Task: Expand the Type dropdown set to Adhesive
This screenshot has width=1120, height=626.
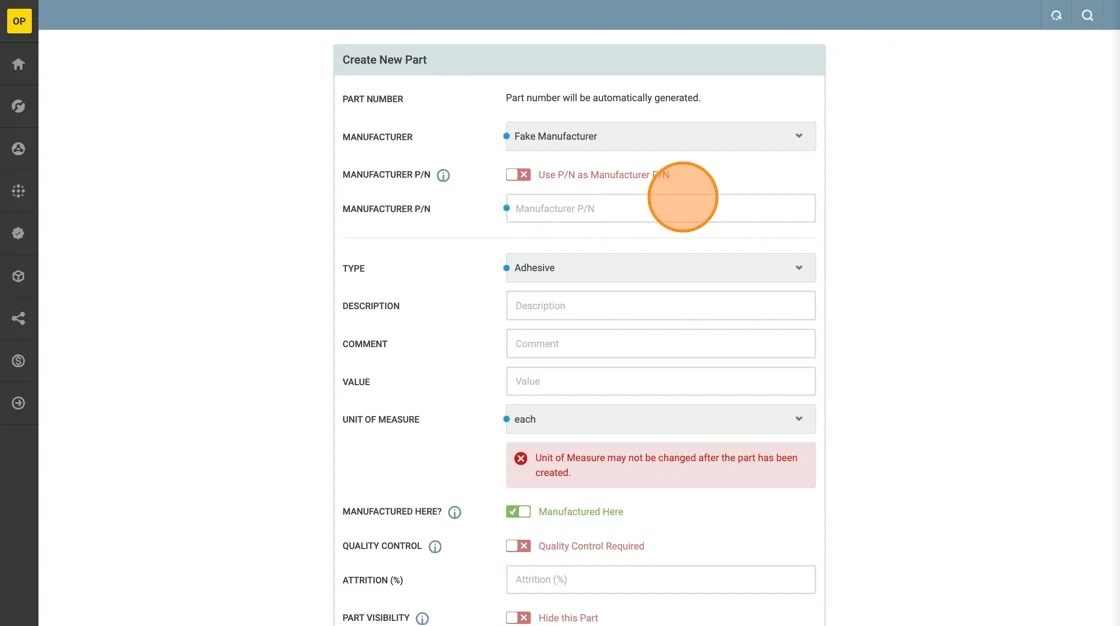Action: coord(660,268)
